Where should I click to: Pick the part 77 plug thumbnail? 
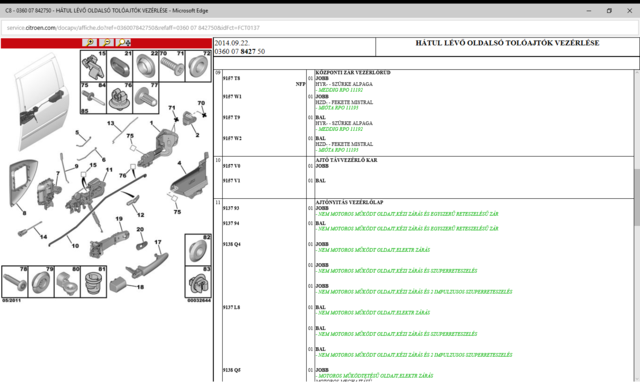tap(146, 98)
